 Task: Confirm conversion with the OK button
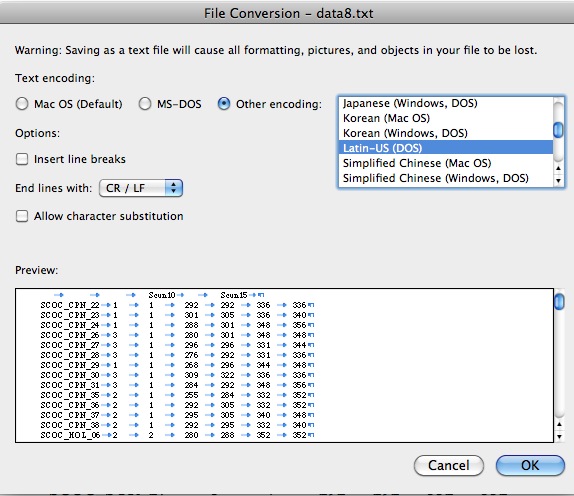pos(530,466)
